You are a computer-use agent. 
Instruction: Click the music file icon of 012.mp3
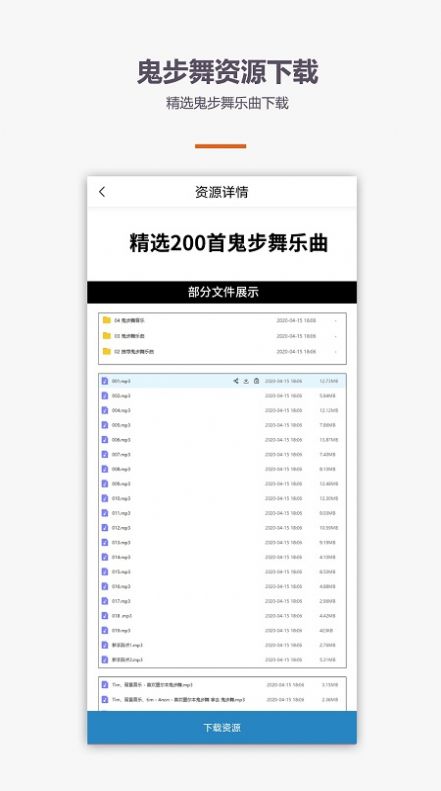pos(105,528)
